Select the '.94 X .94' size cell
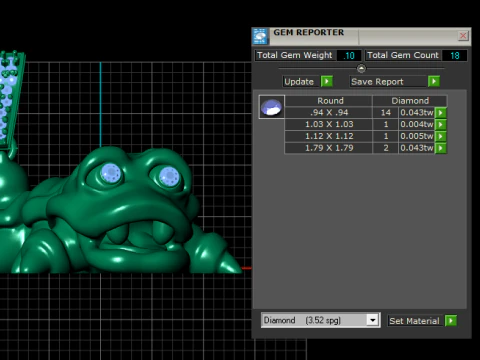Image resolution: width=480 pixels, height=360 pixels. [329, 113]
